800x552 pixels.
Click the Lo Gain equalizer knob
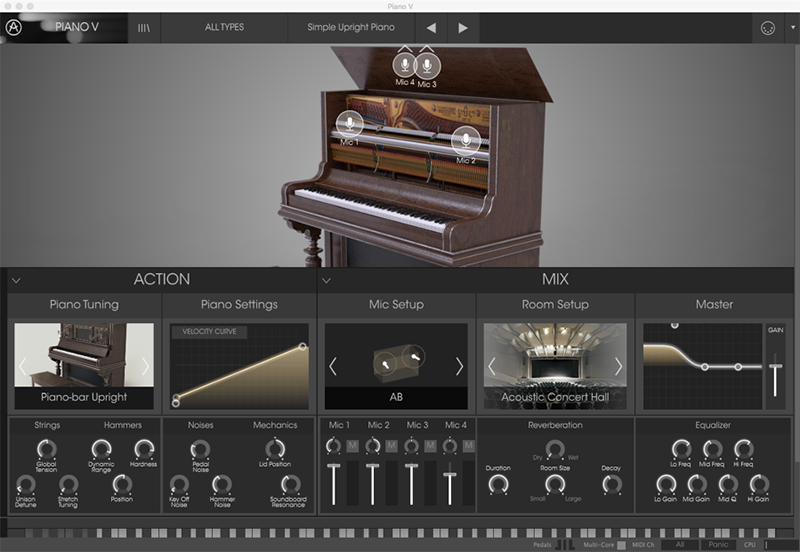pyautogui.click(x=666, y=484)
